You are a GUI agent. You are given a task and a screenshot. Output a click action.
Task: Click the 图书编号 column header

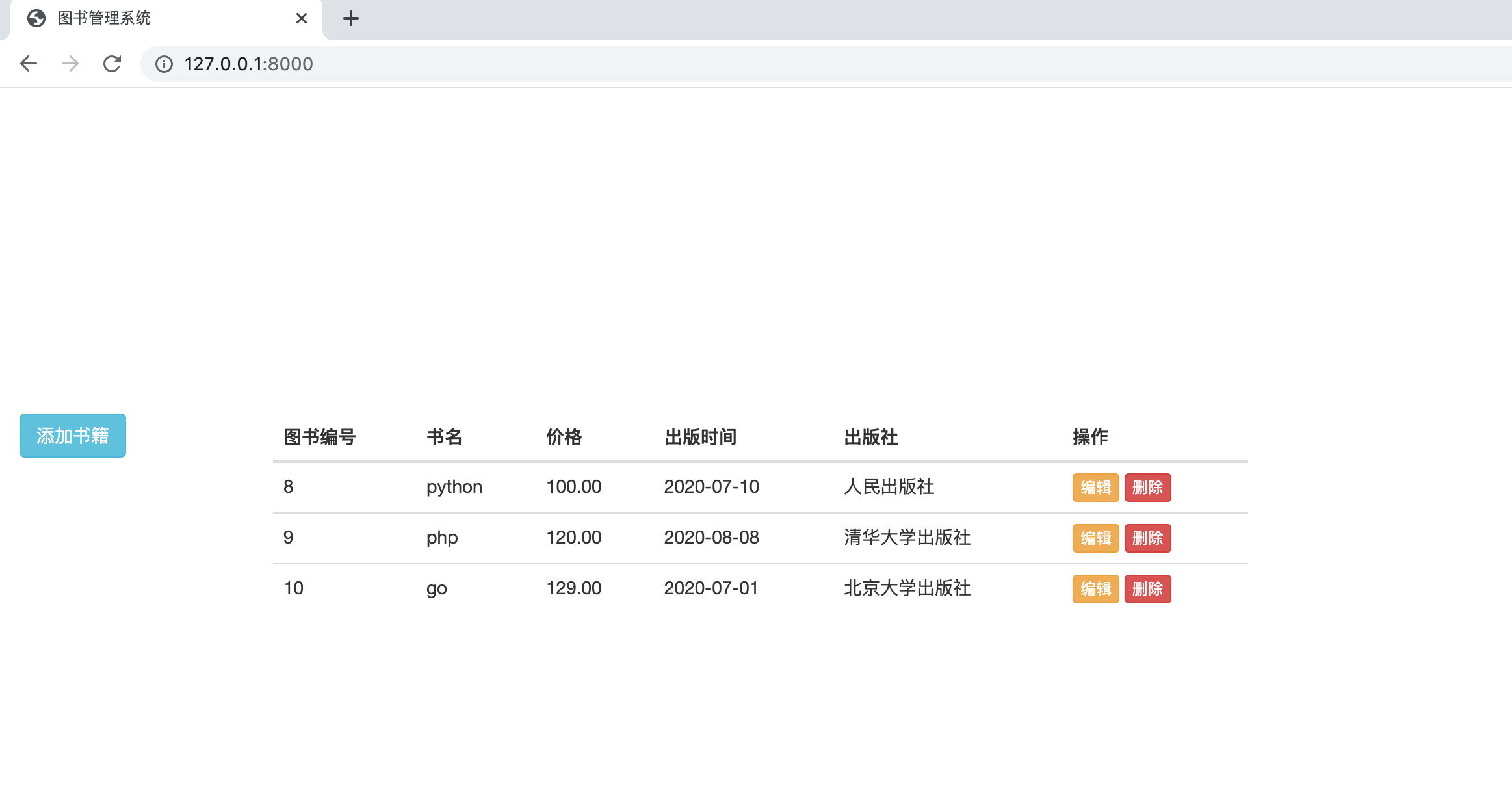pyautogui.click(x=319, y=437)
